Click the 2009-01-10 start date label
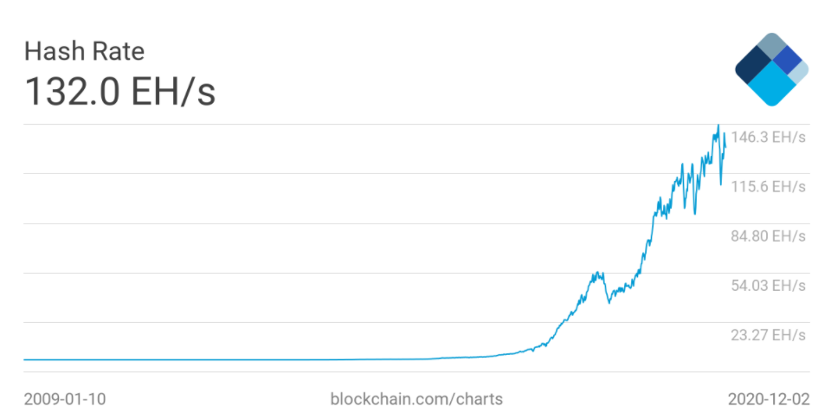Image resolution: width=830 pixels, height=412 pixels. [x=64, y=397]
